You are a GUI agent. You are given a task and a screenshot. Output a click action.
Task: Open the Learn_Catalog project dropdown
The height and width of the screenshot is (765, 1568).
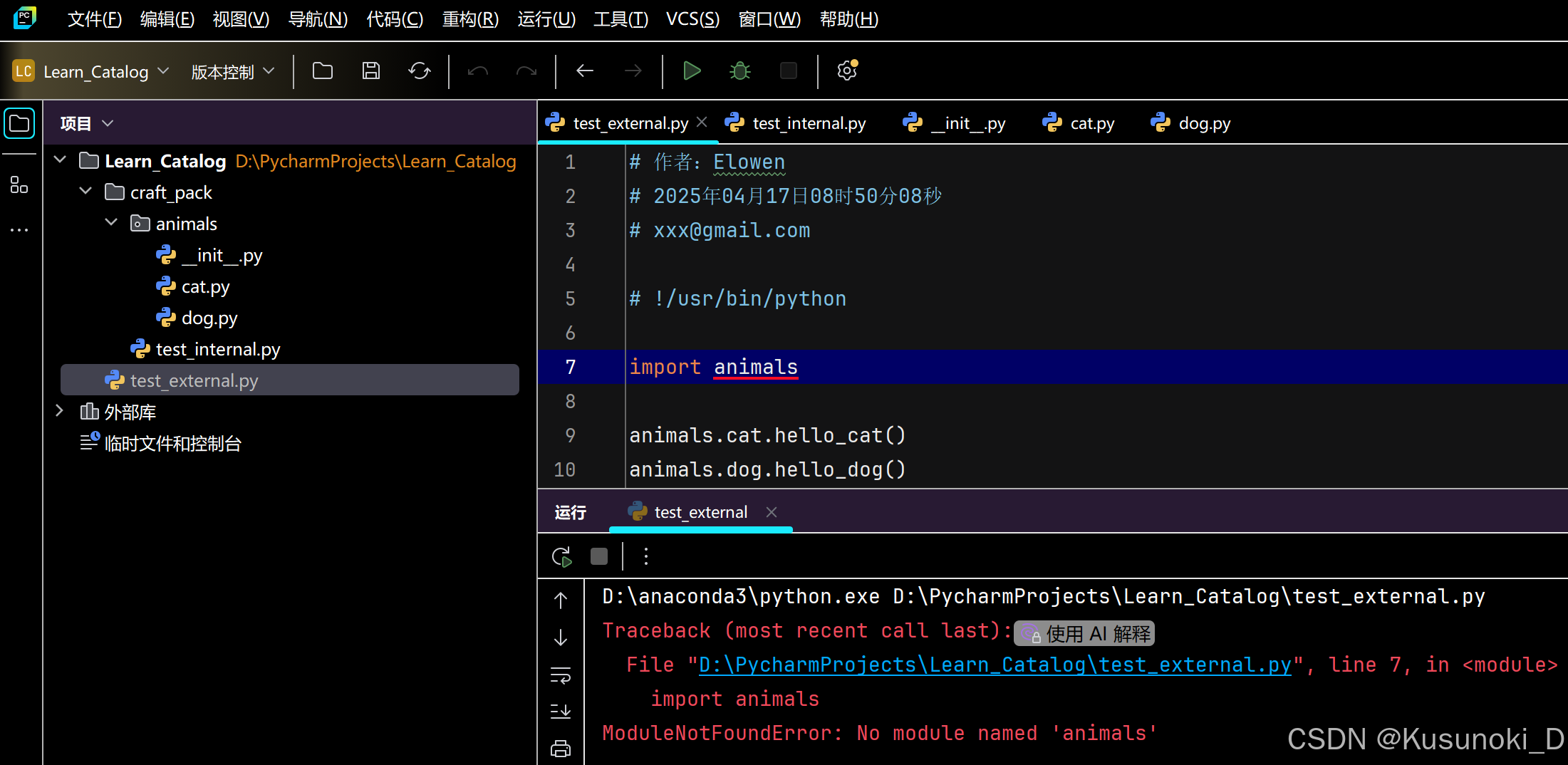pos(91,71)
